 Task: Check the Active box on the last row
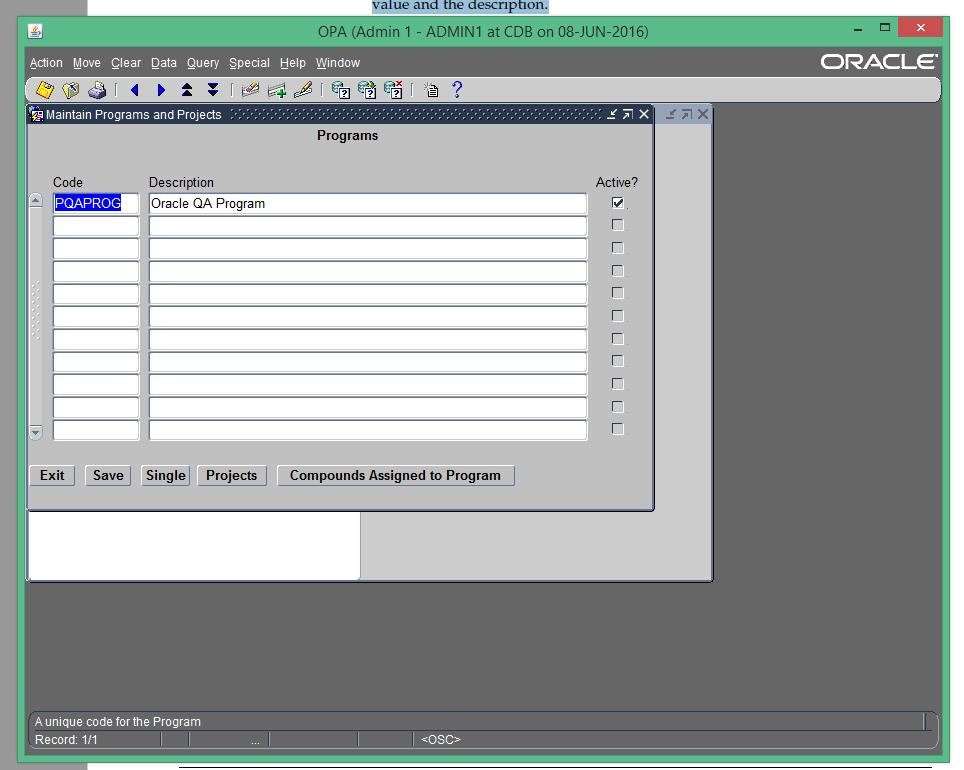[x=617, y=429]
